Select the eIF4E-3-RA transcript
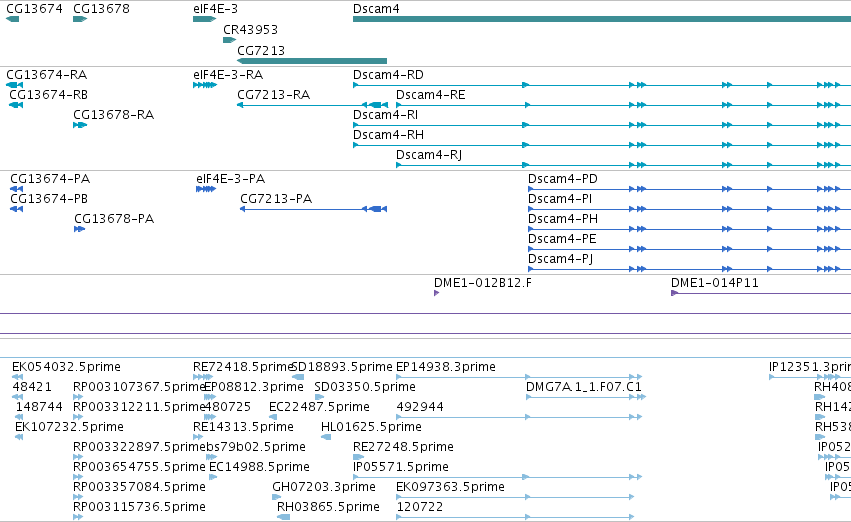The image size is (851, 522). 205,85
